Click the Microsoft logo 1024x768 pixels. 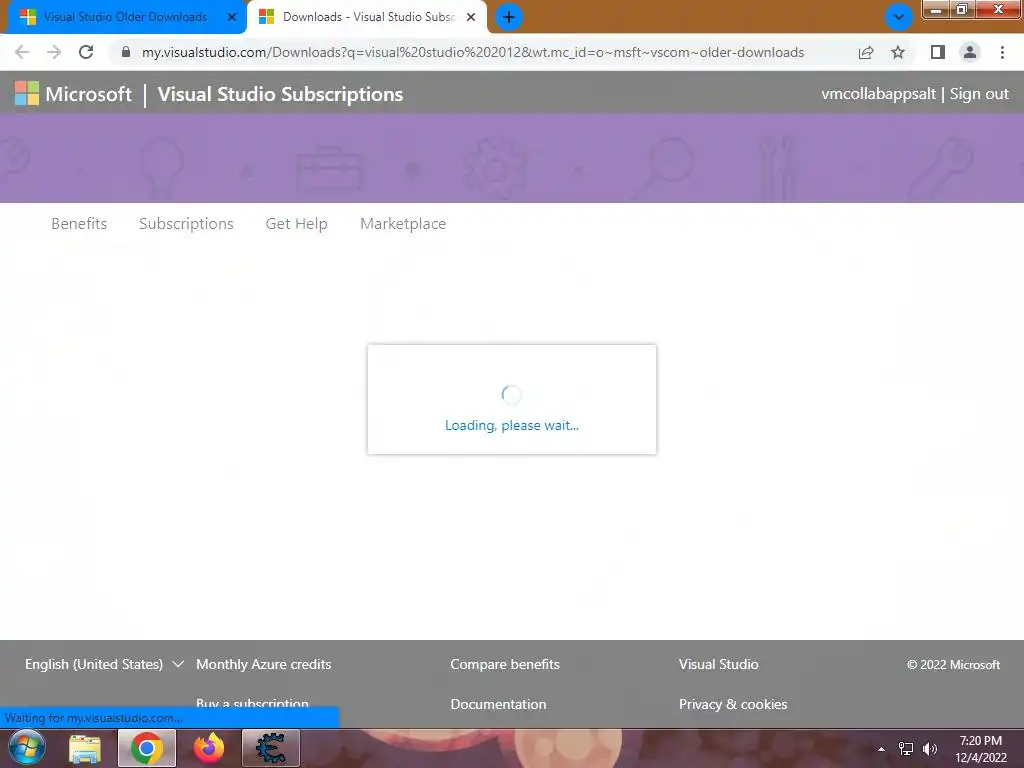(73, 93)
